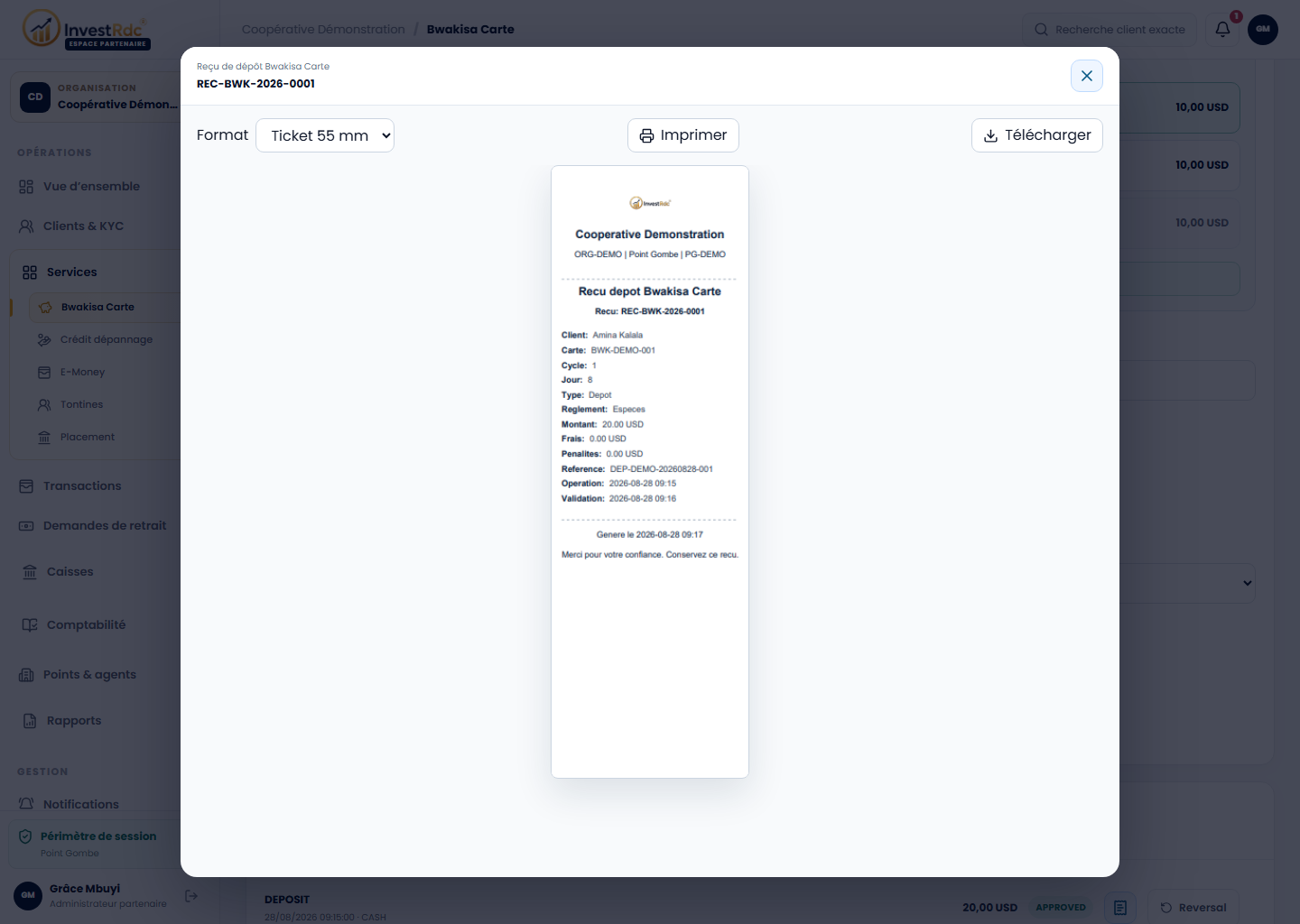This screenshot has width=1300, height=924.
Task: Expand the Services section
Action: coord(71,272)
